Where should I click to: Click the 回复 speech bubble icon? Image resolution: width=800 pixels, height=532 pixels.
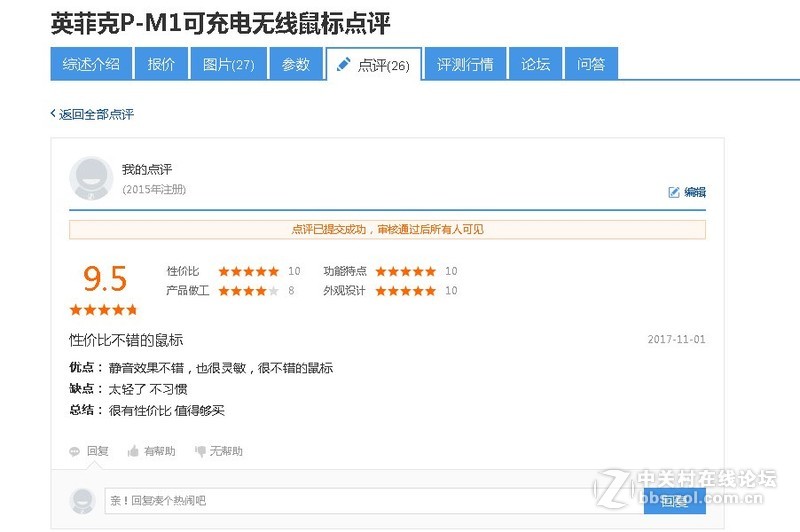[74, 451]
